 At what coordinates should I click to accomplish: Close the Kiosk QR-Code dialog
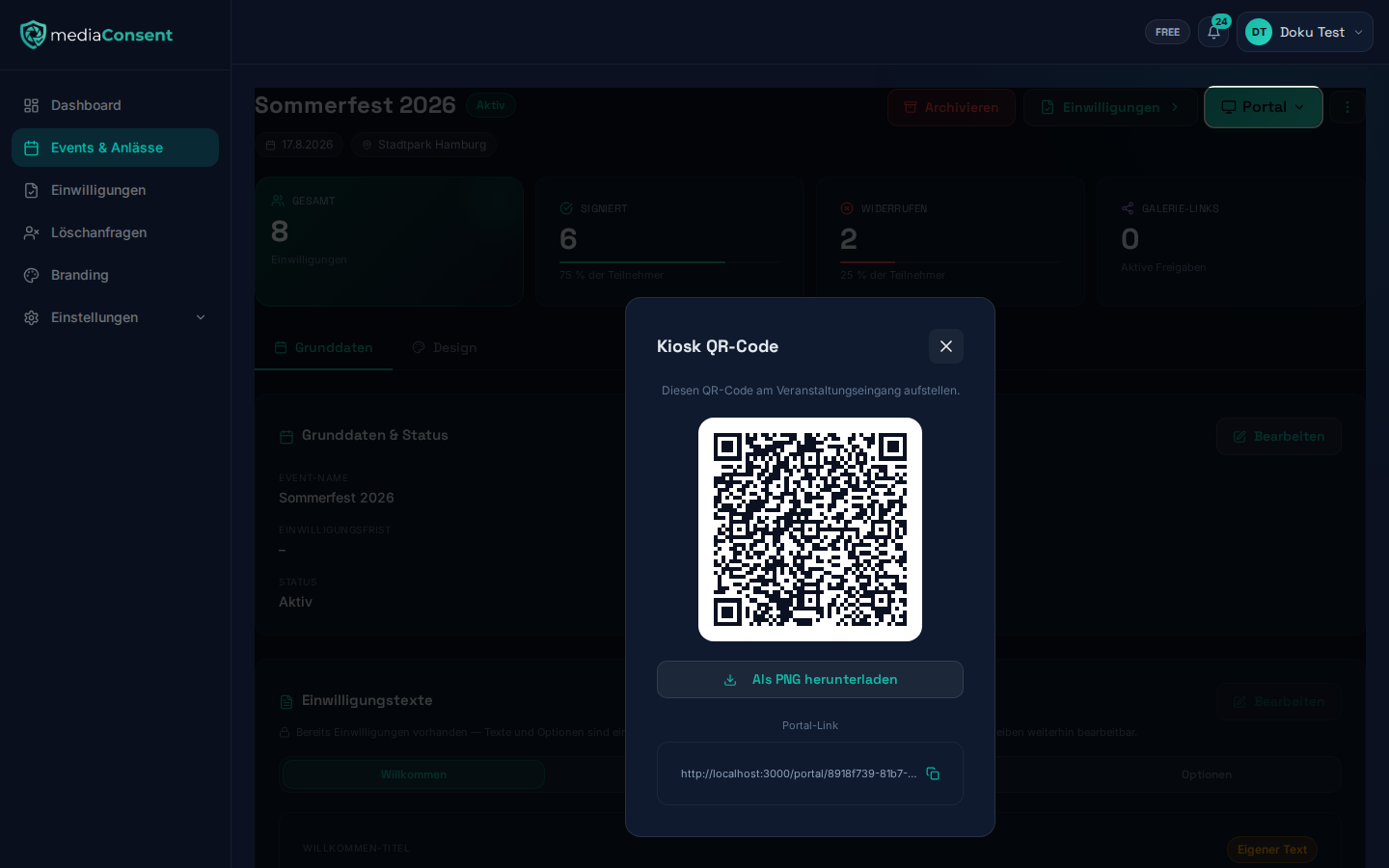pyautogui.click(x=946, y=346)
